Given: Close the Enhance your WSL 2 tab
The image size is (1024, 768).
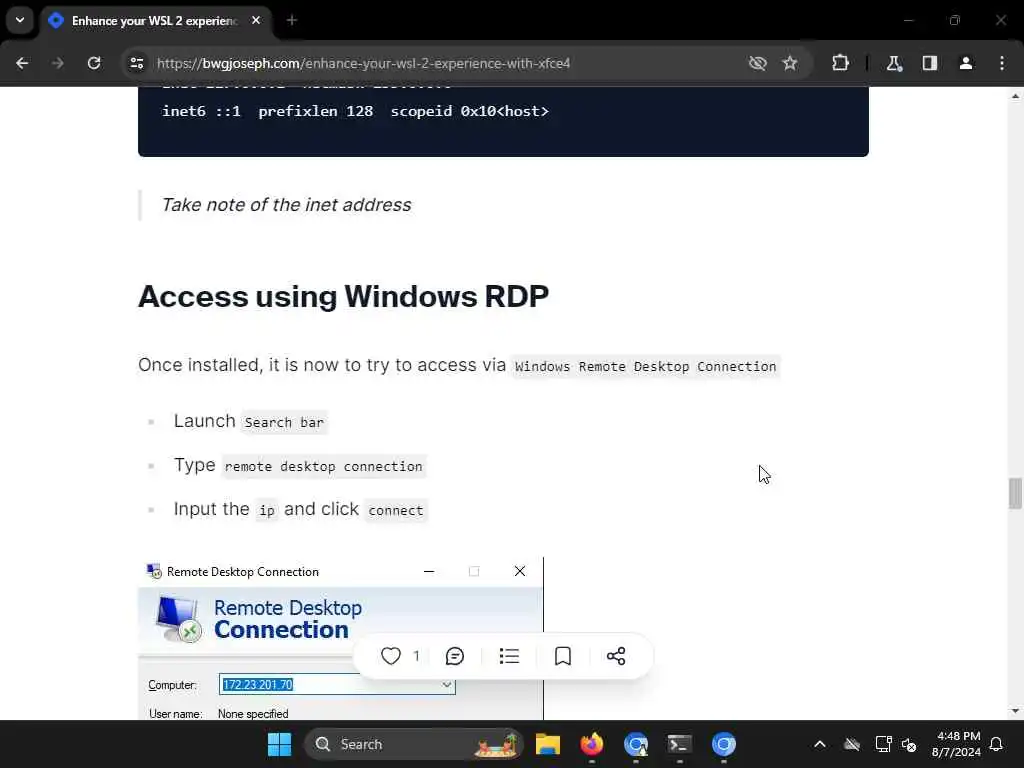Looking at the screenshot, I should (256, 20).
